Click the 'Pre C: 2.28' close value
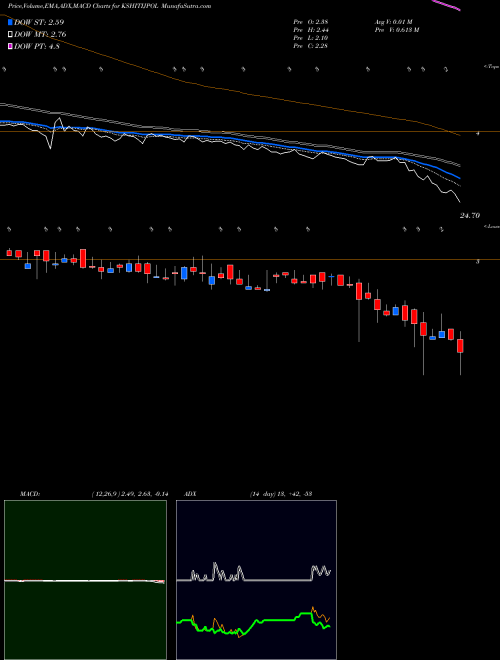Viewport: 500px width, 660px height. pyautogui.click(x=311, y=46)
